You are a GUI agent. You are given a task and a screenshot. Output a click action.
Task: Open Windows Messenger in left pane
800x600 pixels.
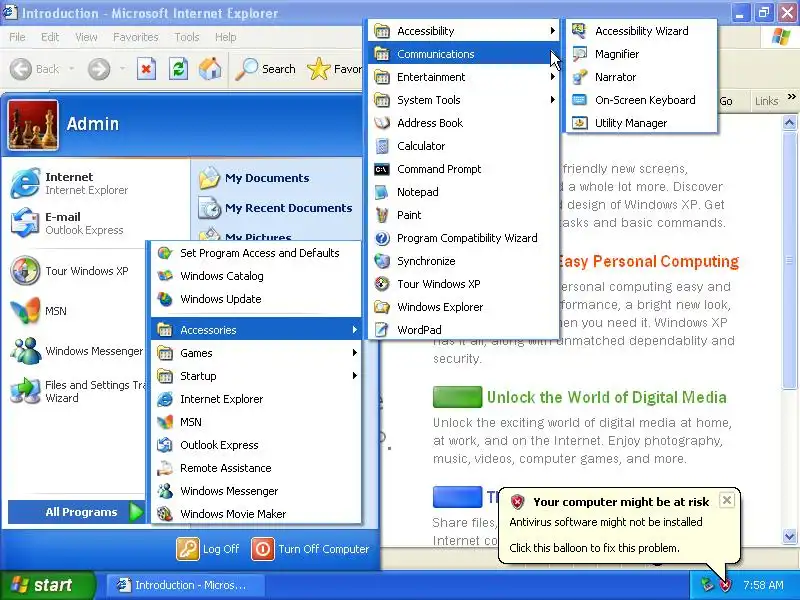click(77, 351)
